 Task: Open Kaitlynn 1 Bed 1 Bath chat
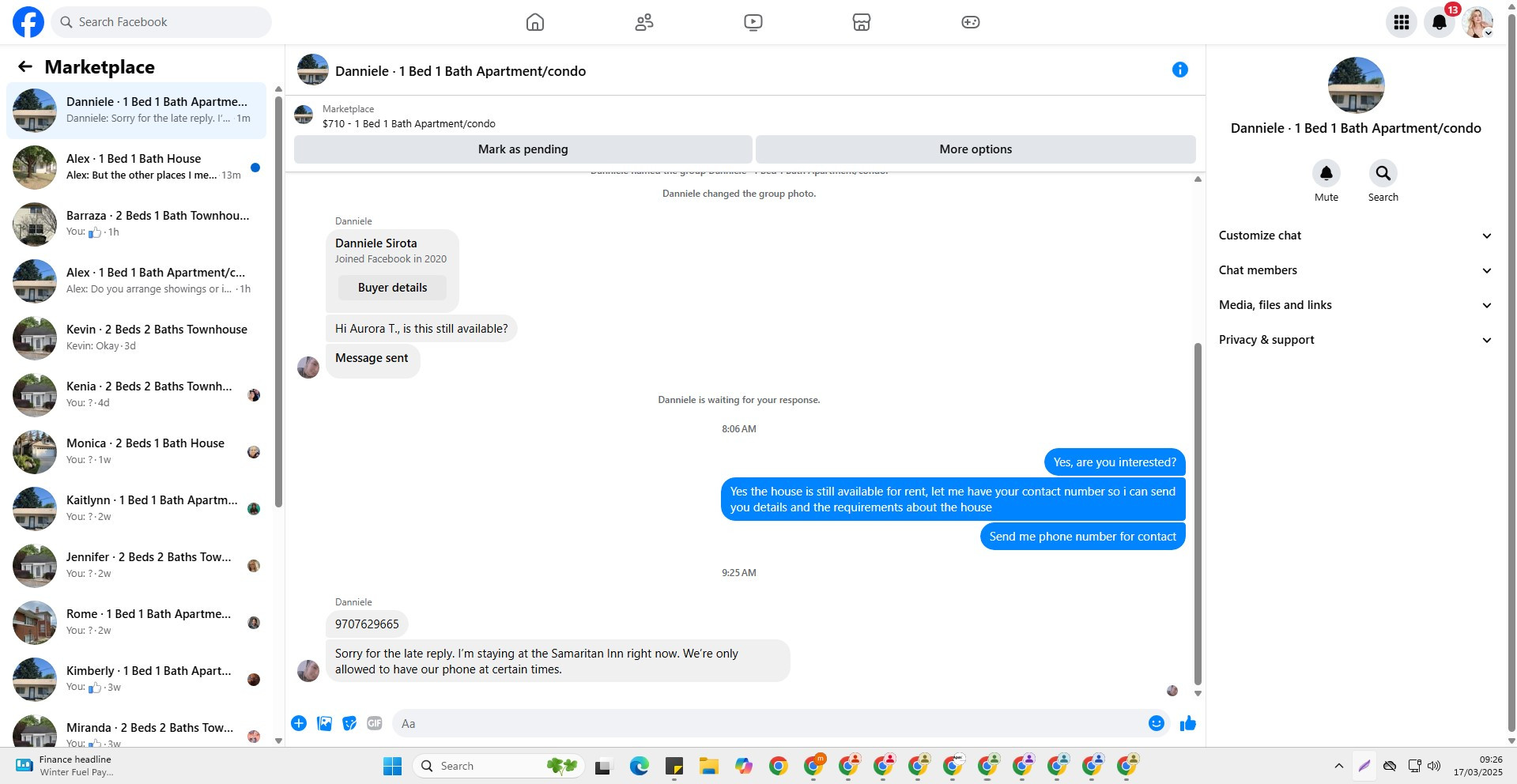(x=136, y=509)
